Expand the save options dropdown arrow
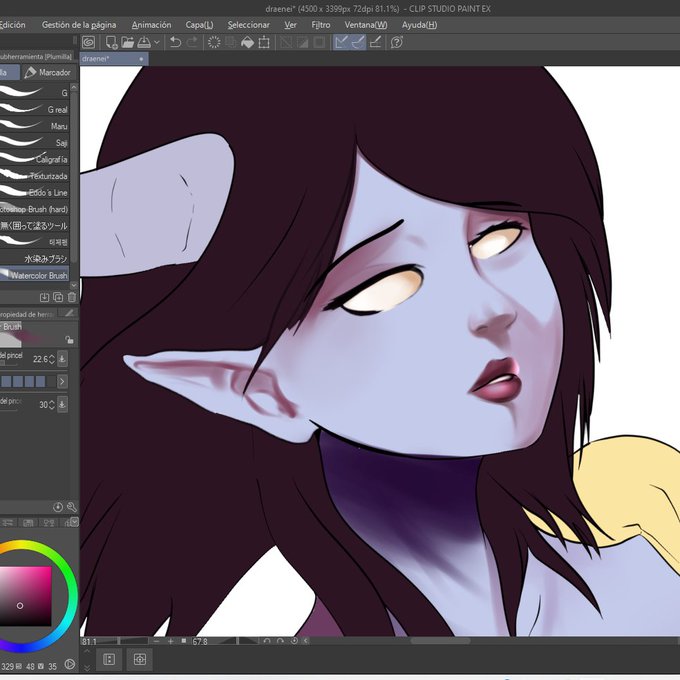680x680 pixels. [157, 42]
